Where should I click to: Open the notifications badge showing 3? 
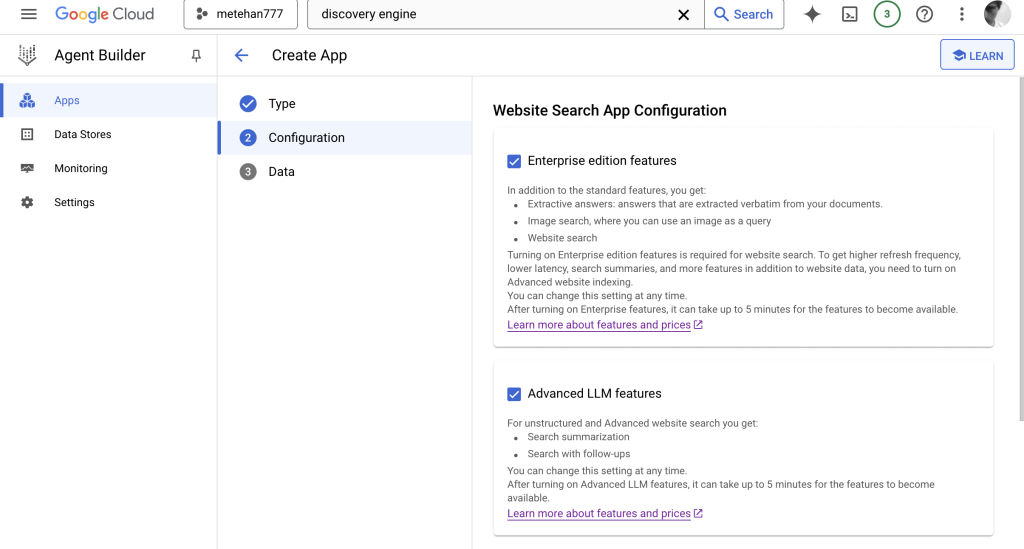pyautogui.click(x=886, y=15)
